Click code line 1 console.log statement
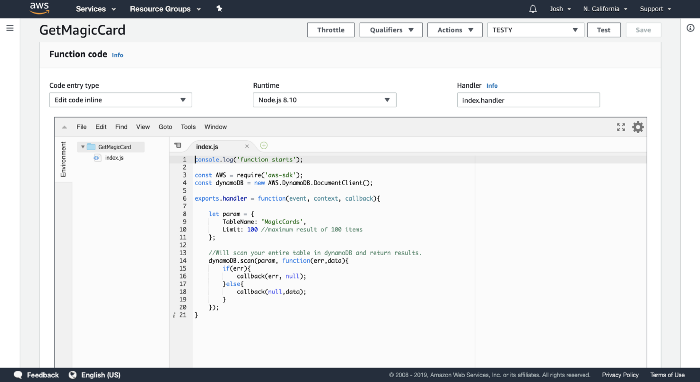The image size is (700, 382). [x=249, y=159]
